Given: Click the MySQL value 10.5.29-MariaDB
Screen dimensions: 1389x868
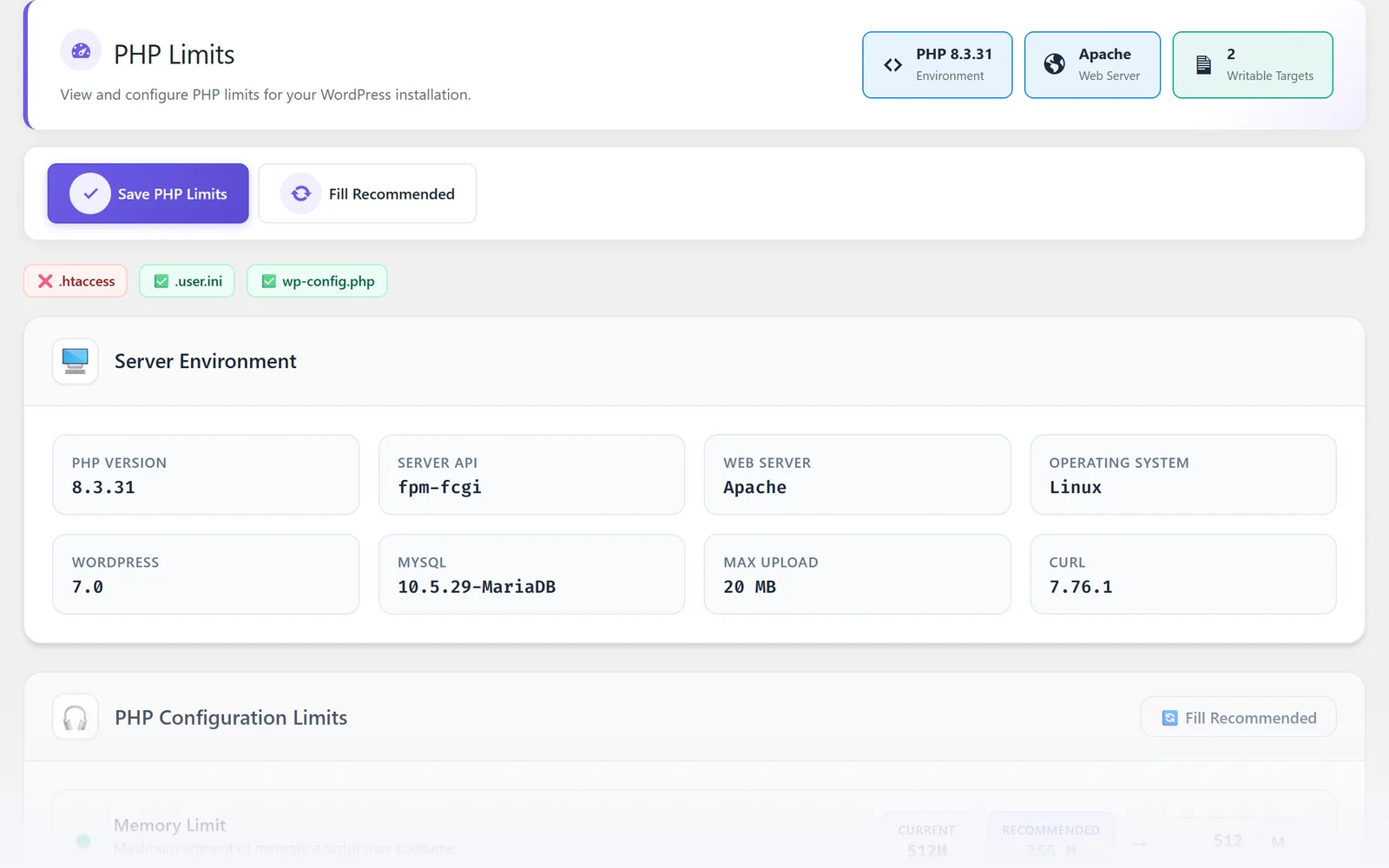Looking at the screenshot, I should (x=477, y=588).
